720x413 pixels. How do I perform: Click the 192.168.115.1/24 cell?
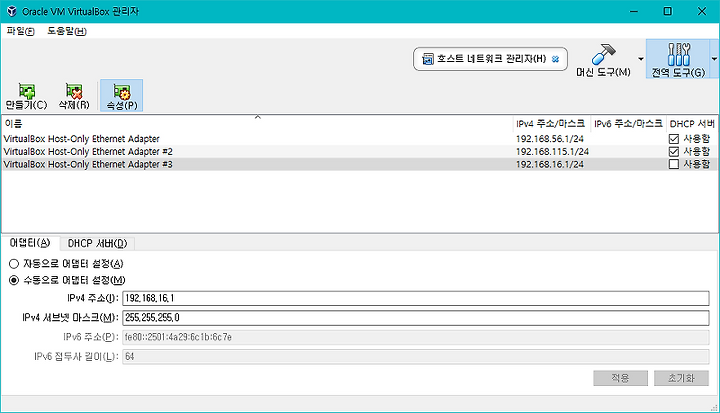(x=552, y=152)
